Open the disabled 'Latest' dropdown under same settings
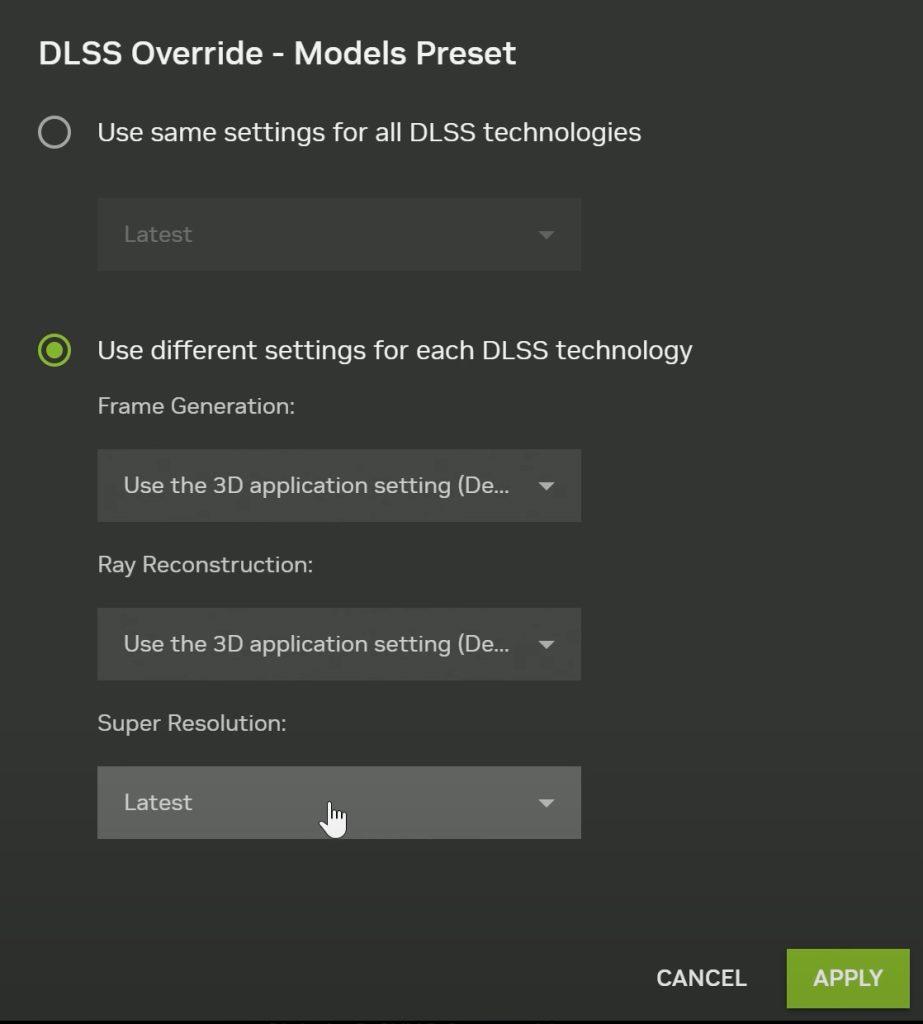 coord(339,234)
